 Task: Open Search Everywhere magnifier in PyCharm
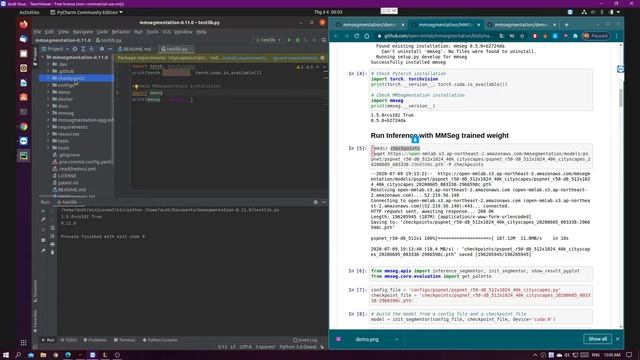[x=324, y=40]
